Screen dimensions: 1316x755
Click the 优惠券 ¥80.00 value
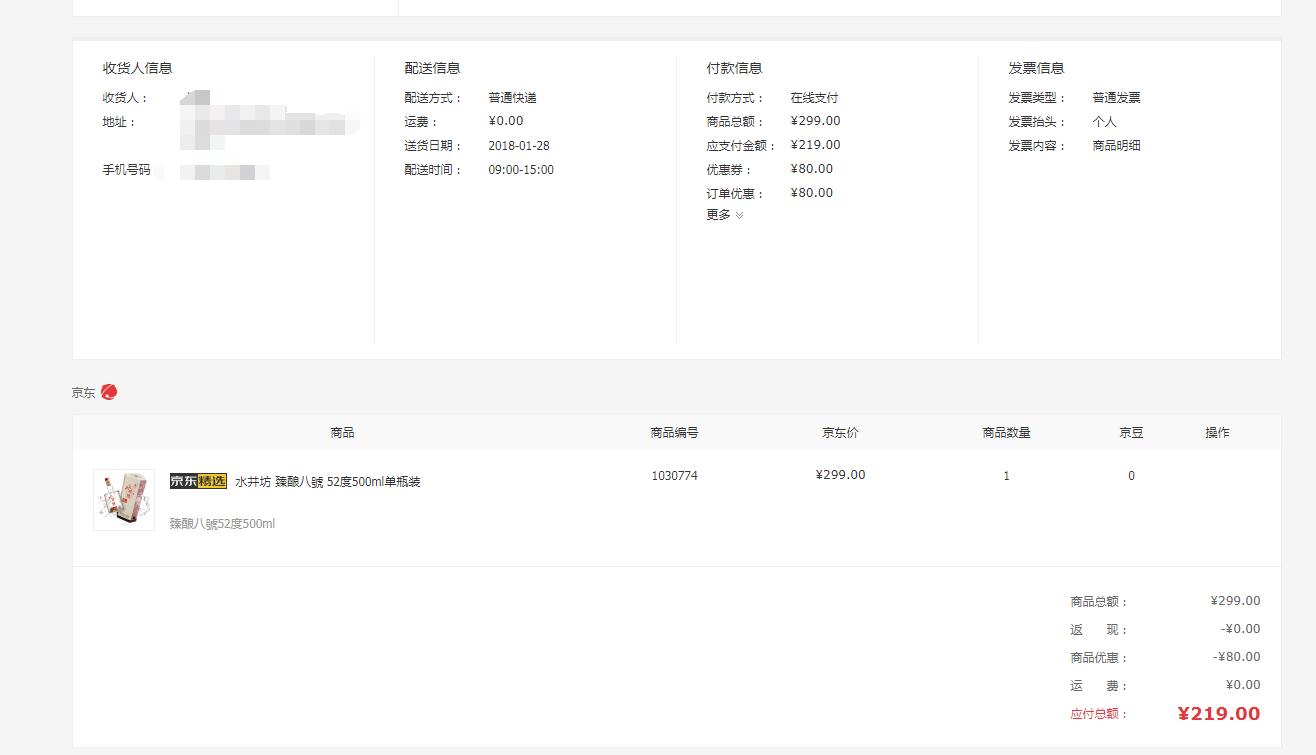[x=812, y=169]
